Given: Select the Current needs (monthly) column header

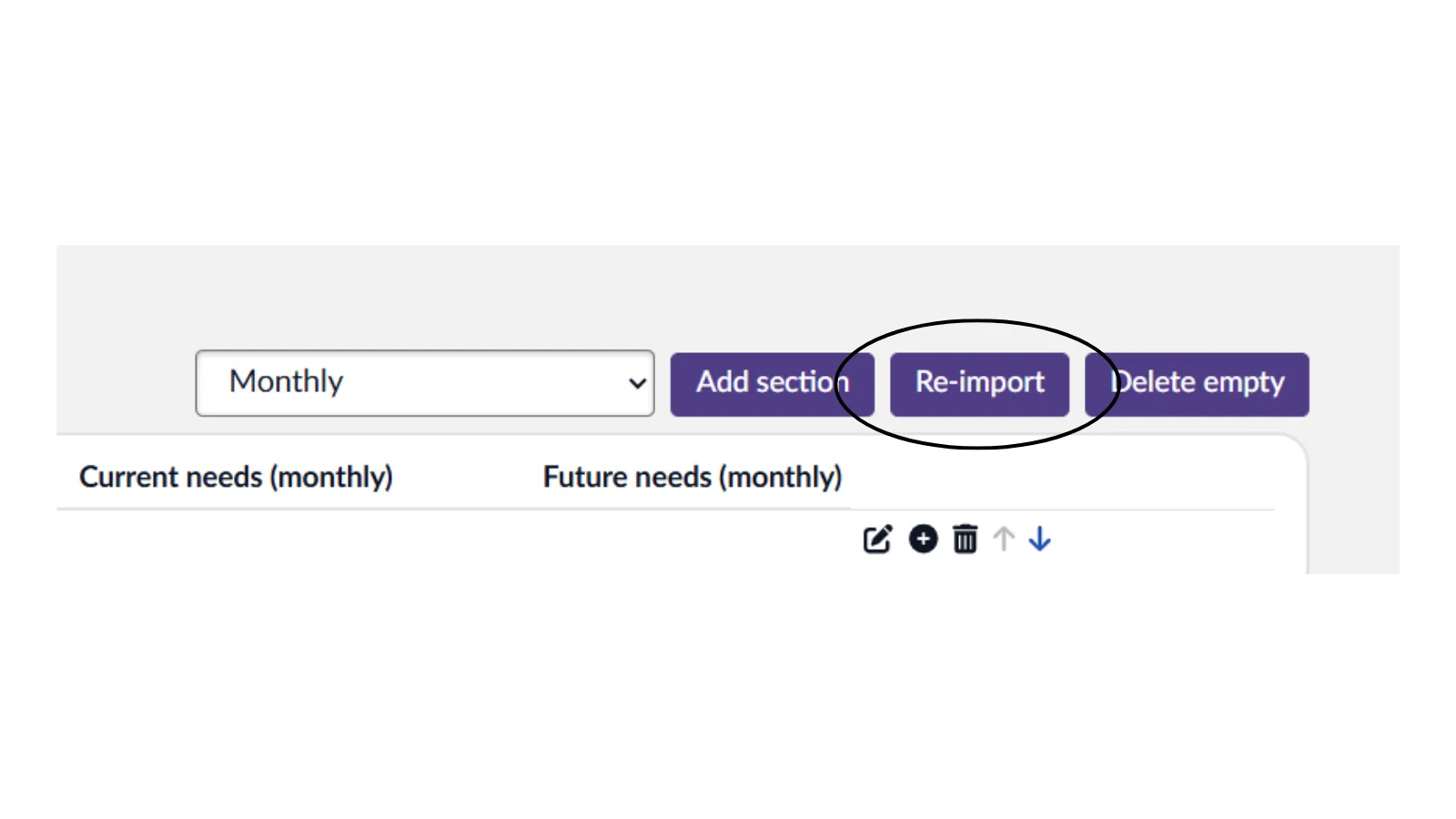Looking at the screenshot, I should coord(236,477).
